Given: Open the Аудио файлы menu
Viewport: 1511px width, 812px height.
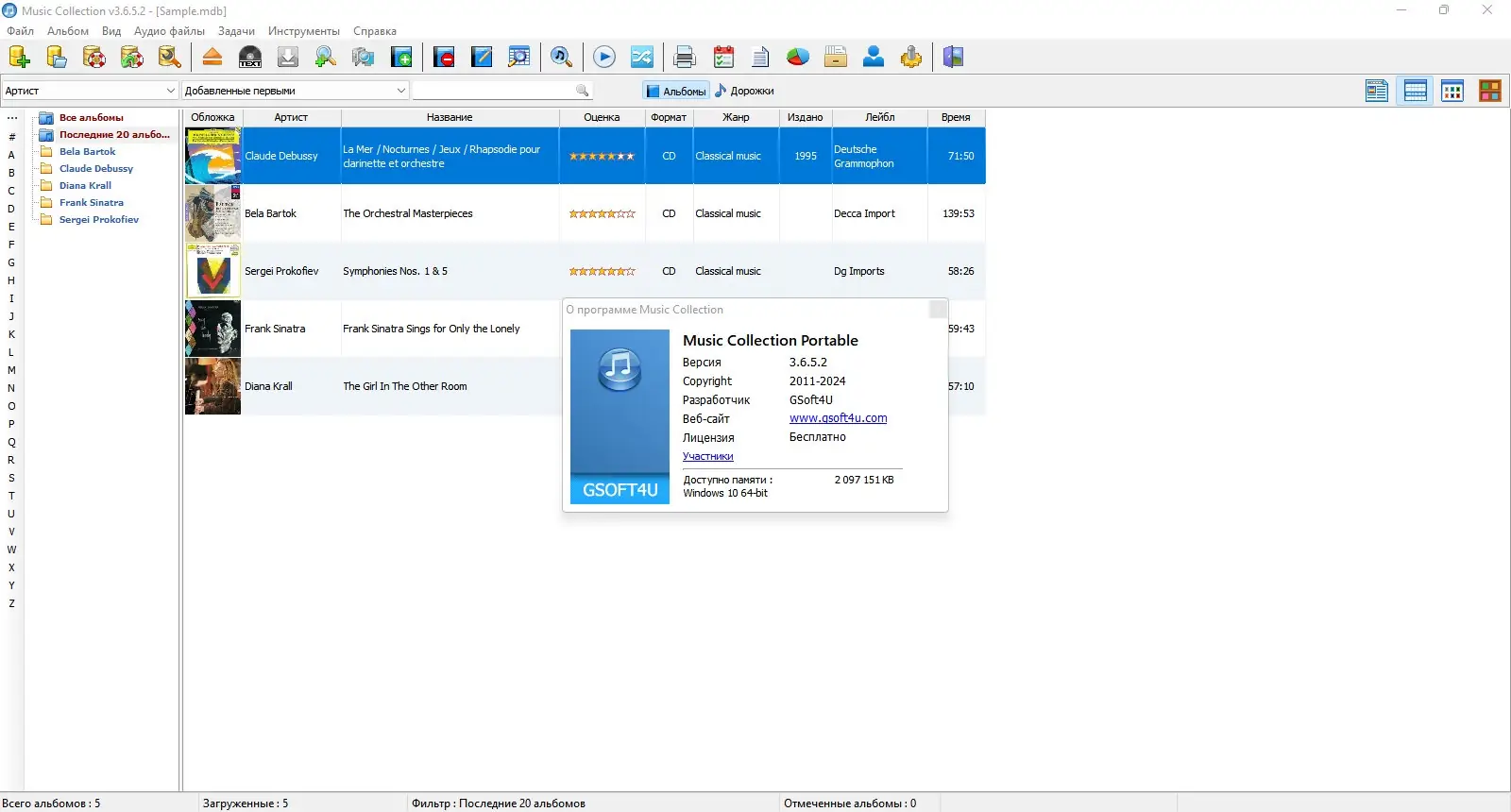Looking at the screenshot, I should point(169,31).
